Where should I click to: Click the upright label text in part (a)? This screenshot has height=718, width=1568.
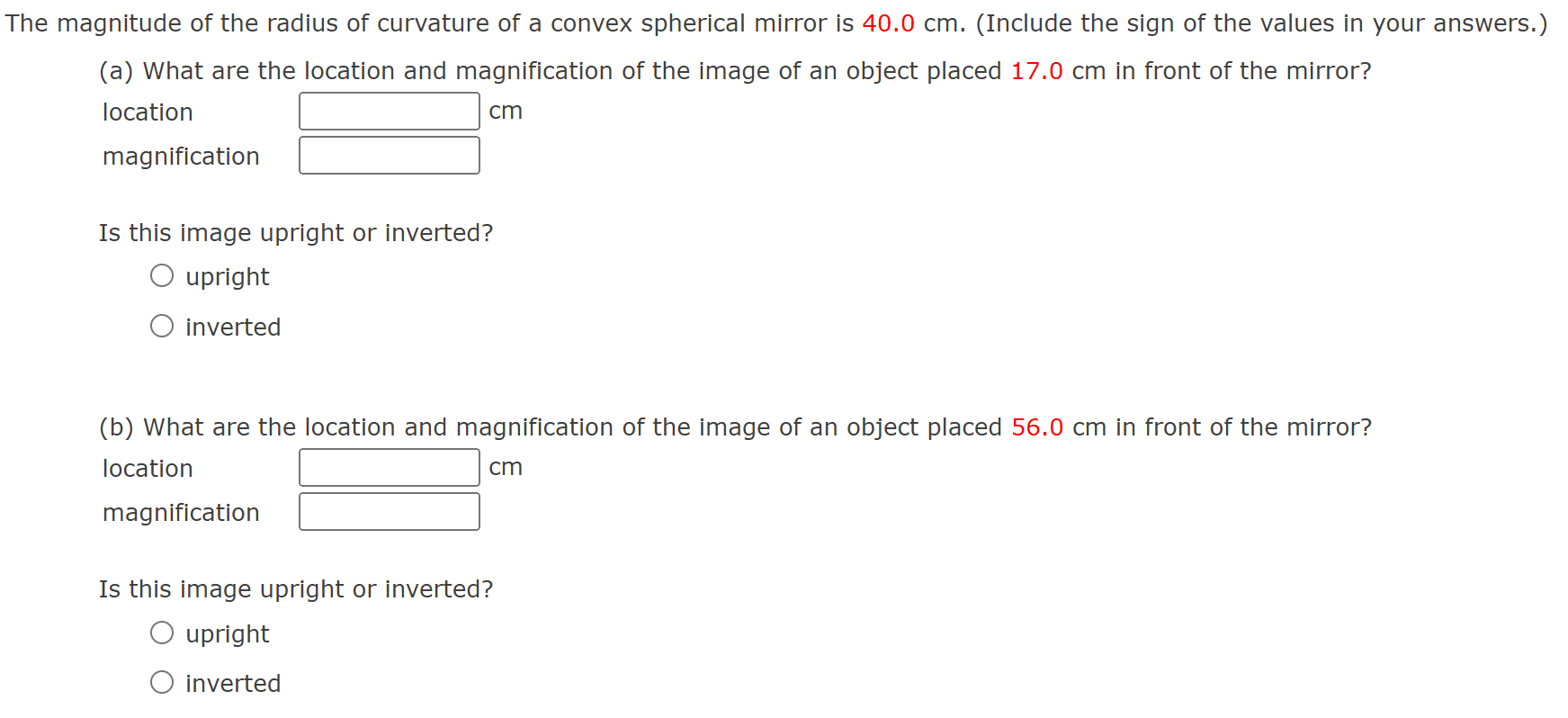coord(227,276)
